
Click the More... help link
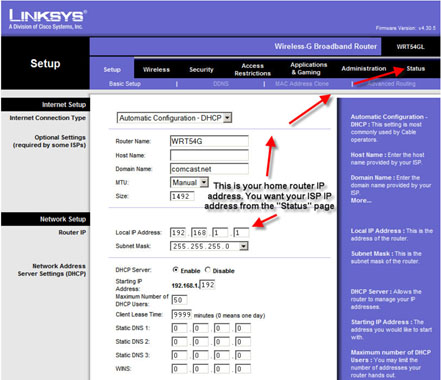pos(361,200)
